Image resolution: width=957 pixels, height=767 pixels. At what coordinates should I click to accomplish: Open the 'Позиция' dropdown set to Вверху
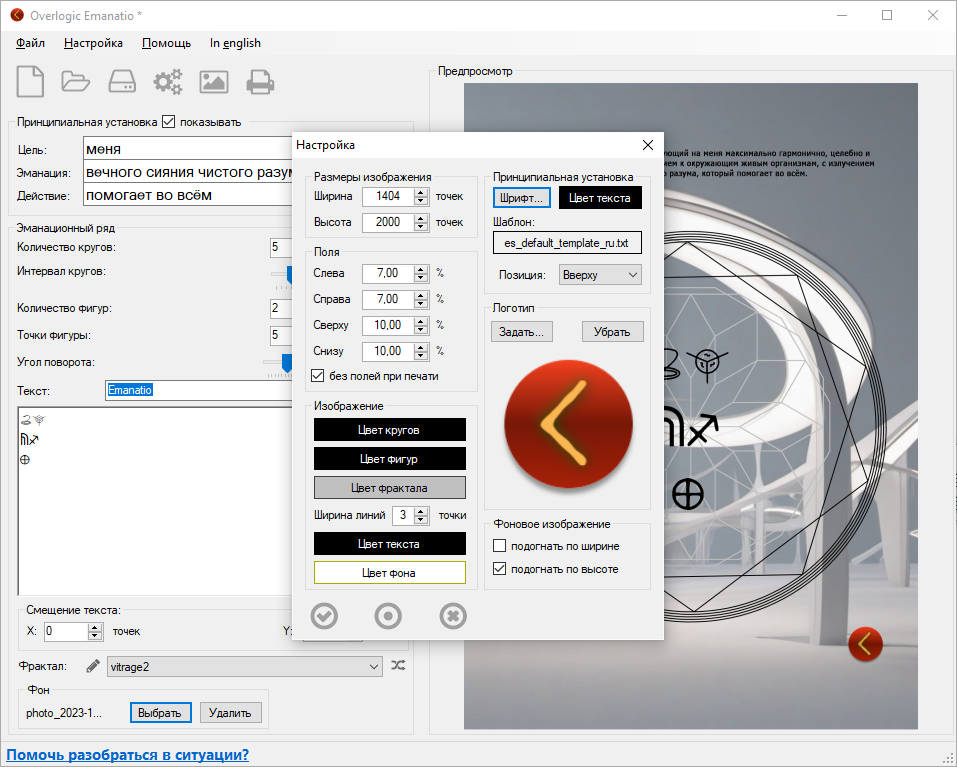(599, 275)
